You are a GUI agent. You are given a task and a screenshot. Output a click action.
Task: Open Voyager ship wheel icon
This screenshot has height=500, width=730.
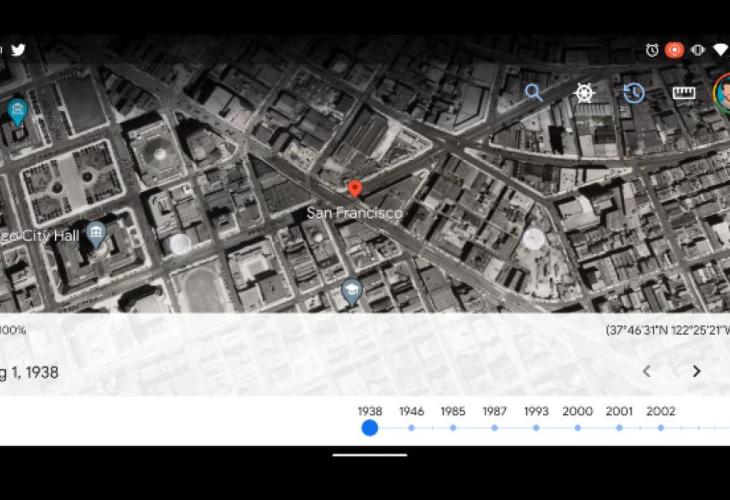584,93
